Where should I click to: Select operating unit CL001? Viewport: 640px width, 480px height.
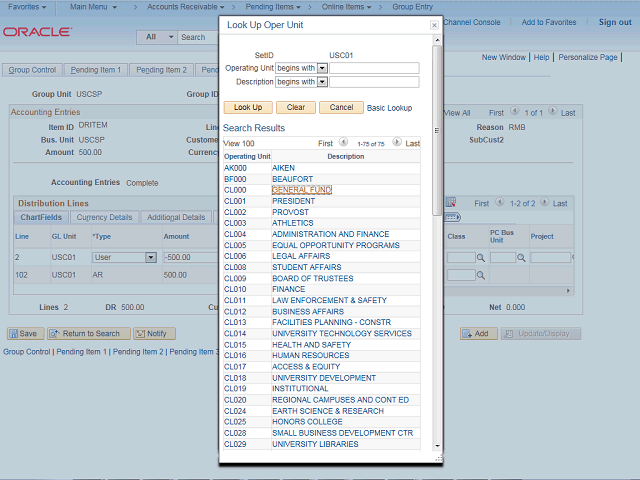tap(235, 201)
